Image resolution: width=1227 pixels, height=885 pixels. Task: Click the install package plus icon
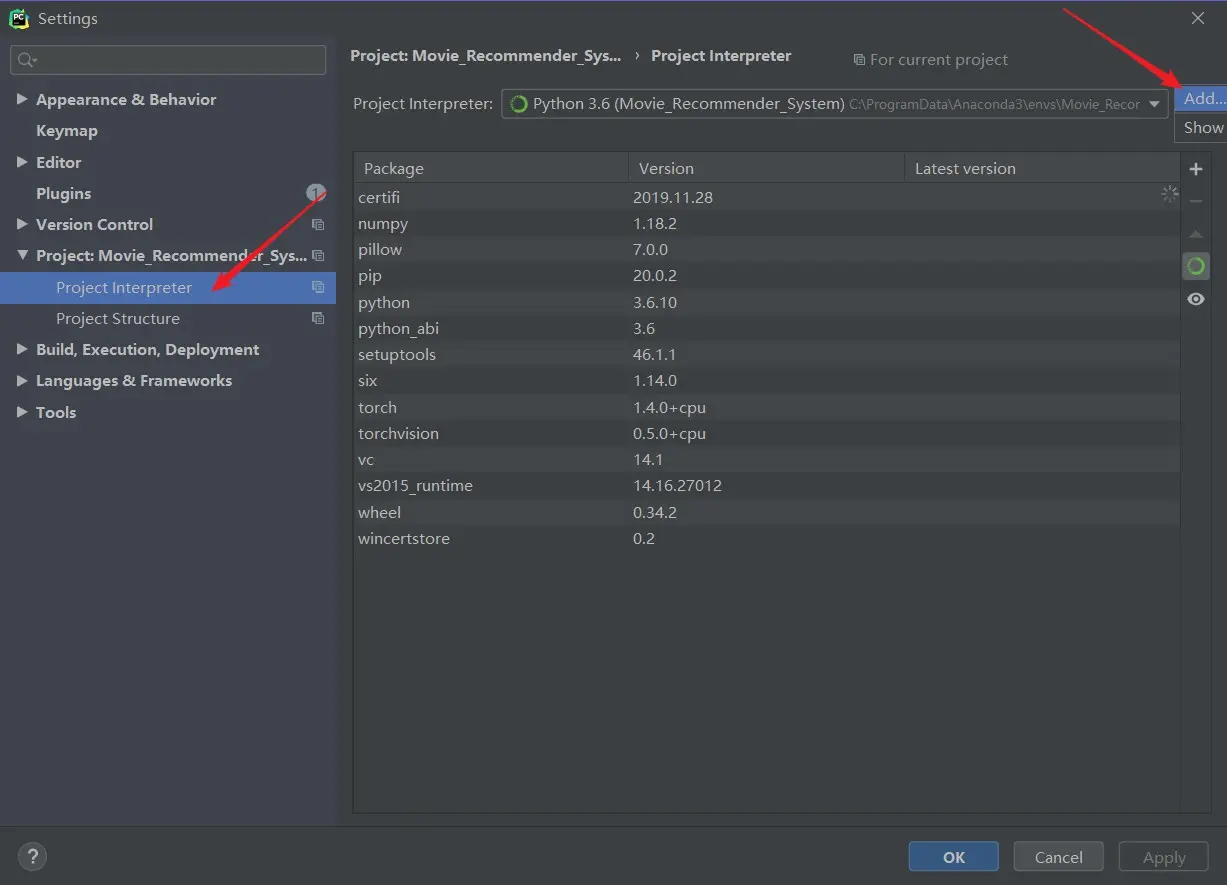point(1195,169)
